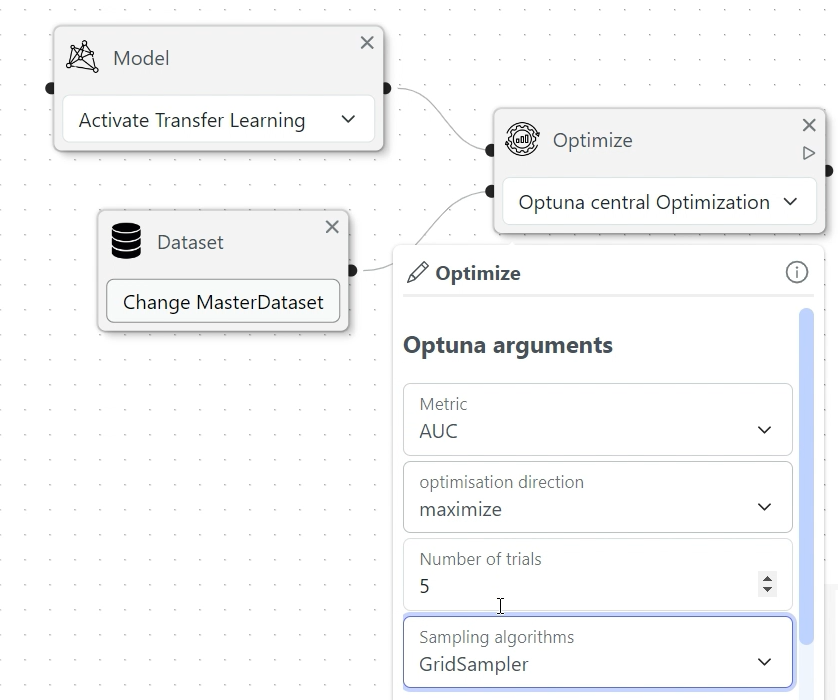Click the Model node network icon
This screenshot has height=700, width=838.
point(82,57)
